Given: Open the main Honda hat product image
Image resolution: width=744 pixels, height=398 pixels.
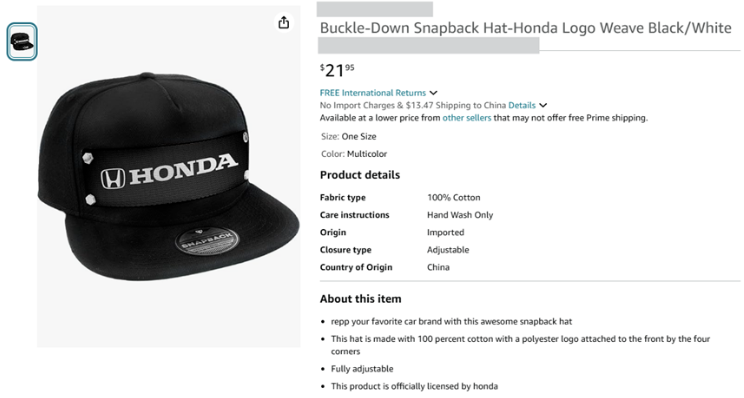Looking at the screenshot, I should pos(168,176).
